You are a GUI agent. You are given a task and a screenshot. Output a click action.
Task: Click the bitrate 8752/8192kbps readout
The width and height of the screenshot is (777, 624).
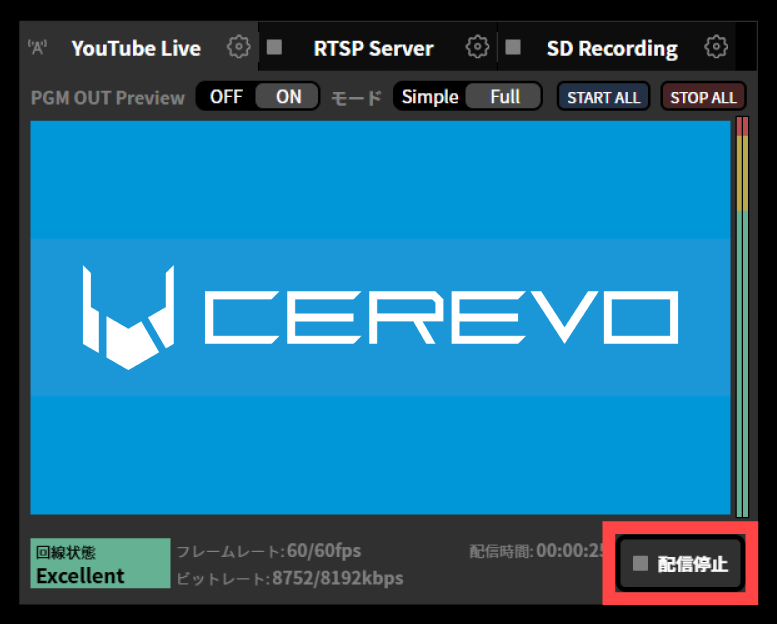(338, 578)
